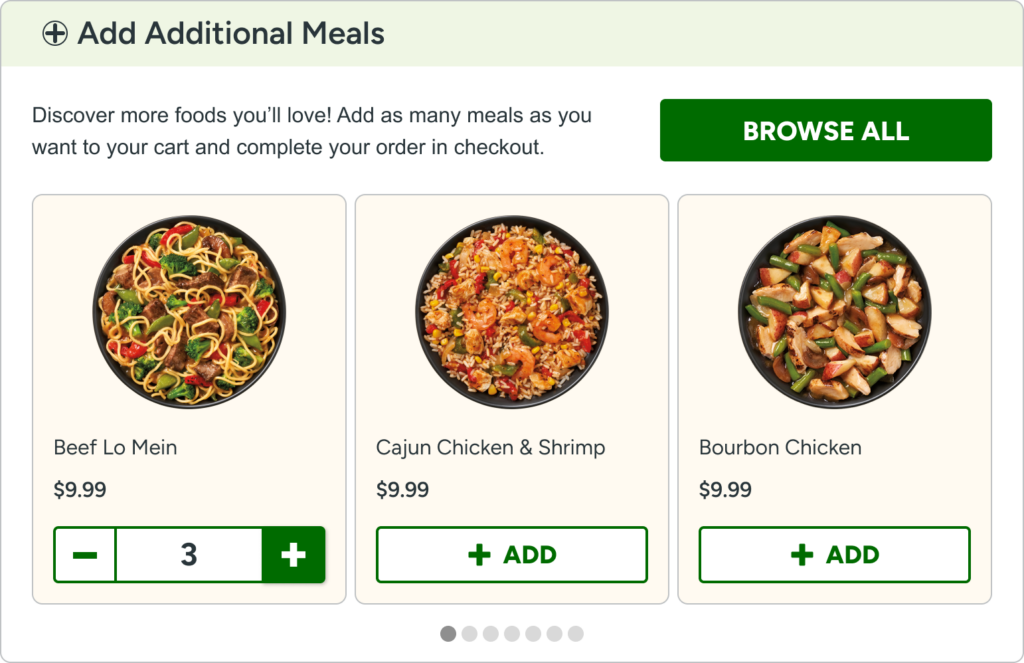Expand the Add Additional Meals header

point(231,34)
